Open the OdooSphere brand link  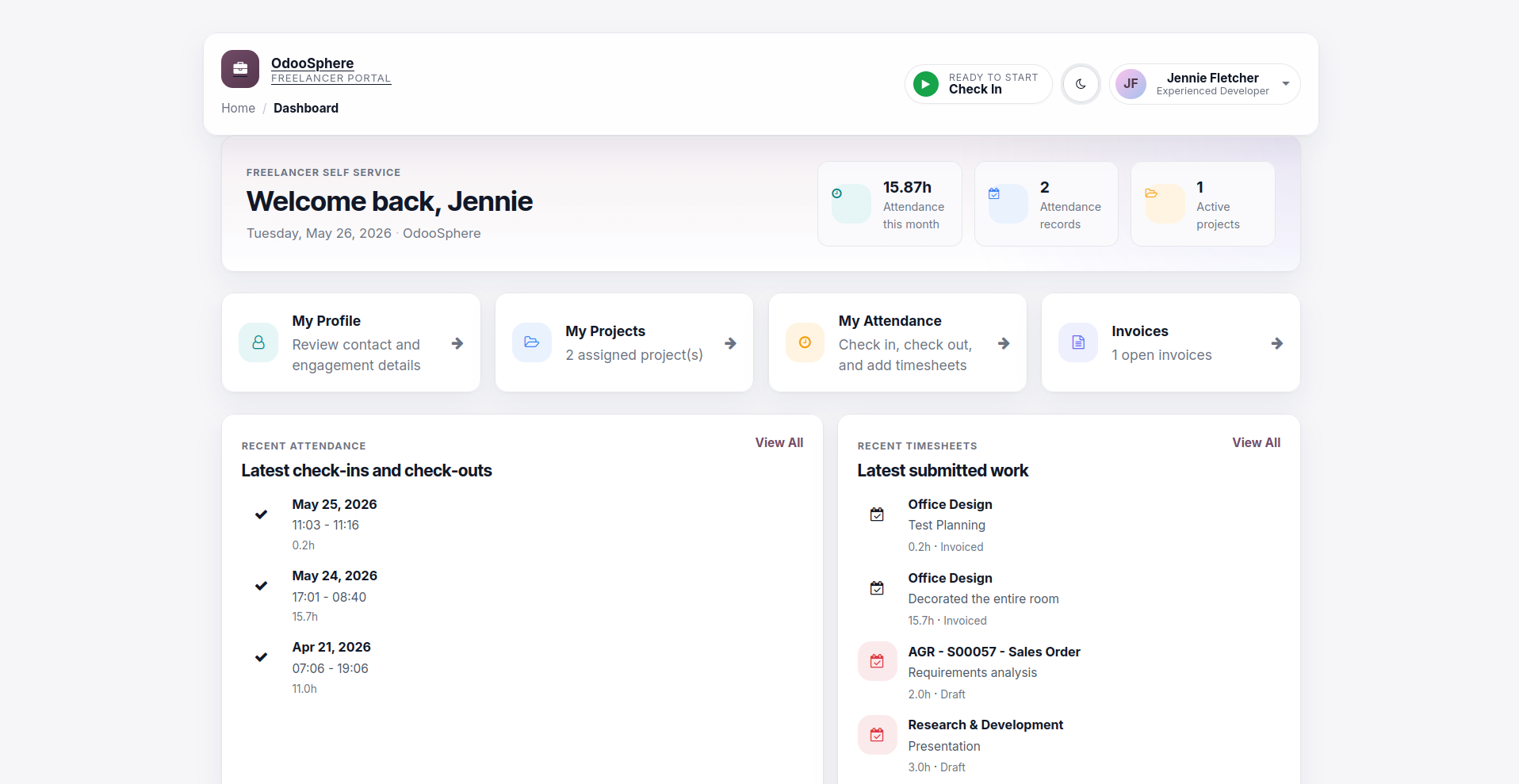(x=312, y=63)
